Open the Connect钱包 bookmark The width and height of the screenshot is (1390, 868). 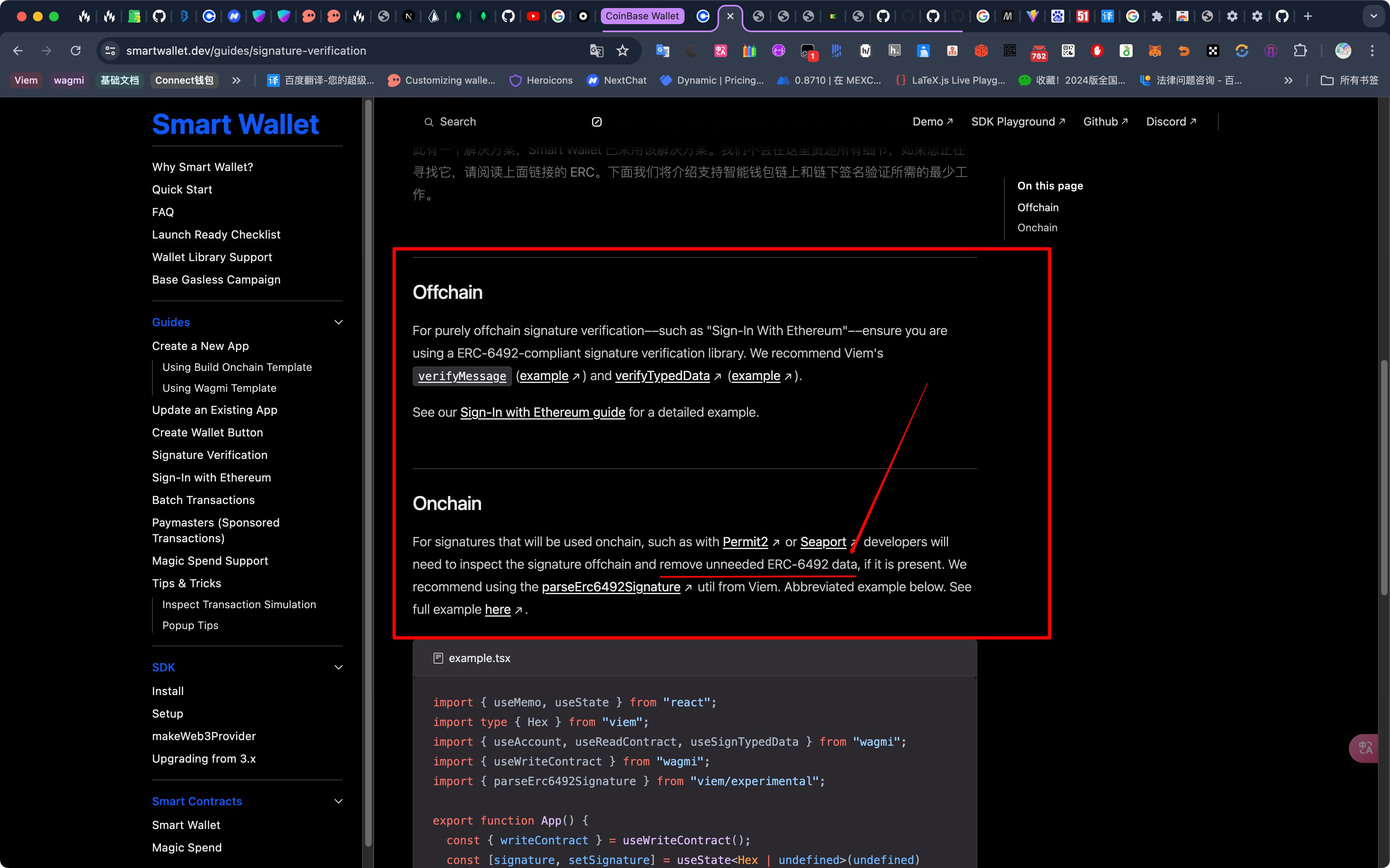pyautogui.click(x=184, y=80)
